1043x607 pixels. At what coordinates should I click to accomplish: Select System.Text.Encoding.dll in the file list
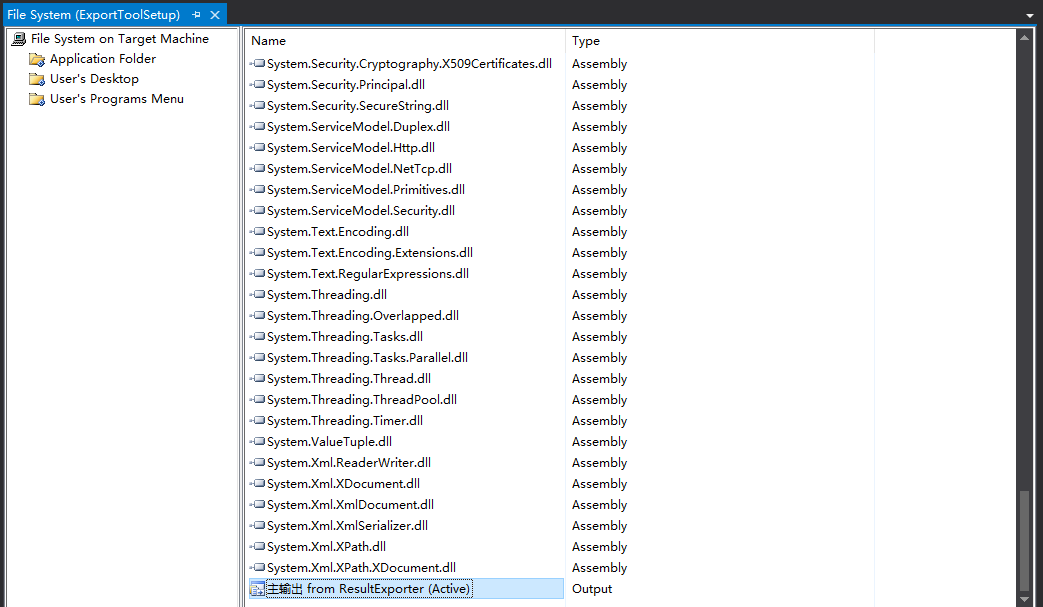point(337,232)
